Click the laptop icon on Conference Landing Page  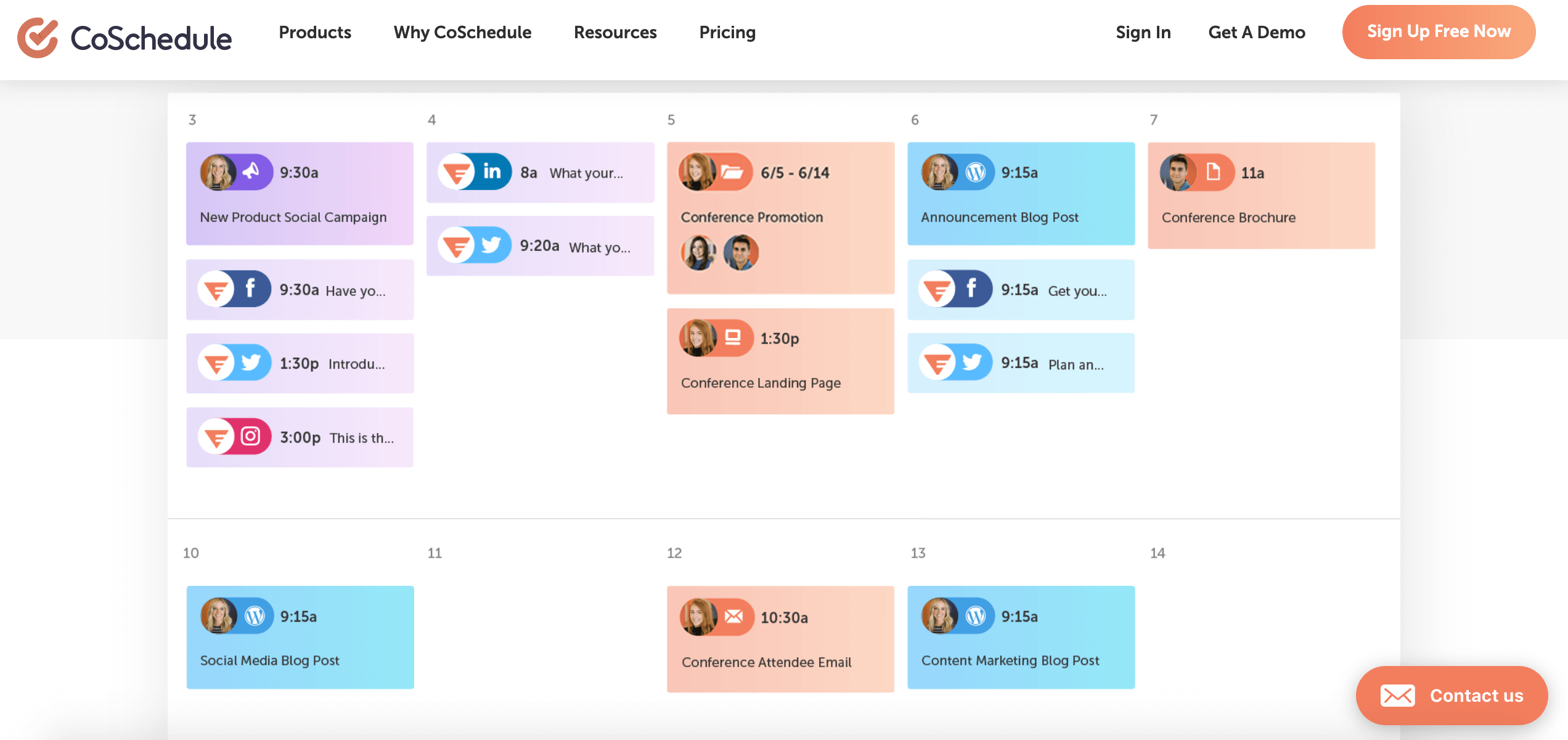click(733, 338)
